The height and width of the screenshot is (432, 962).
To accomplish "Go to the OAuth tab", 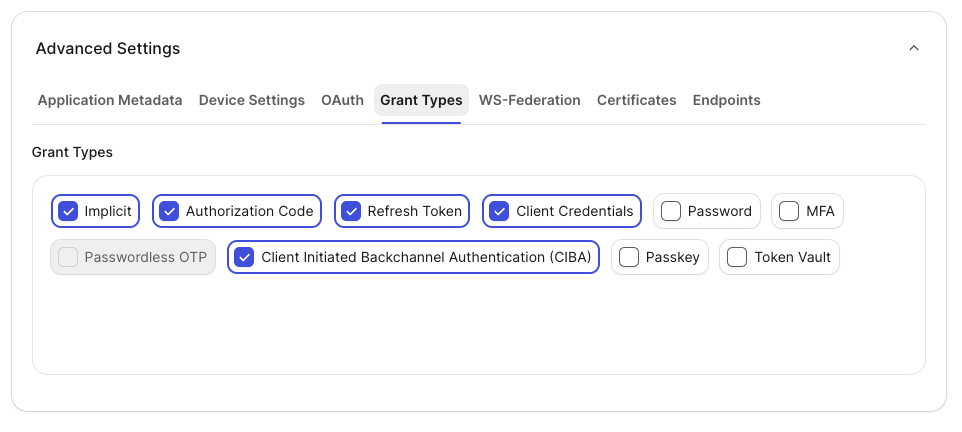I will pyautogui.click(x=342, y=100).
